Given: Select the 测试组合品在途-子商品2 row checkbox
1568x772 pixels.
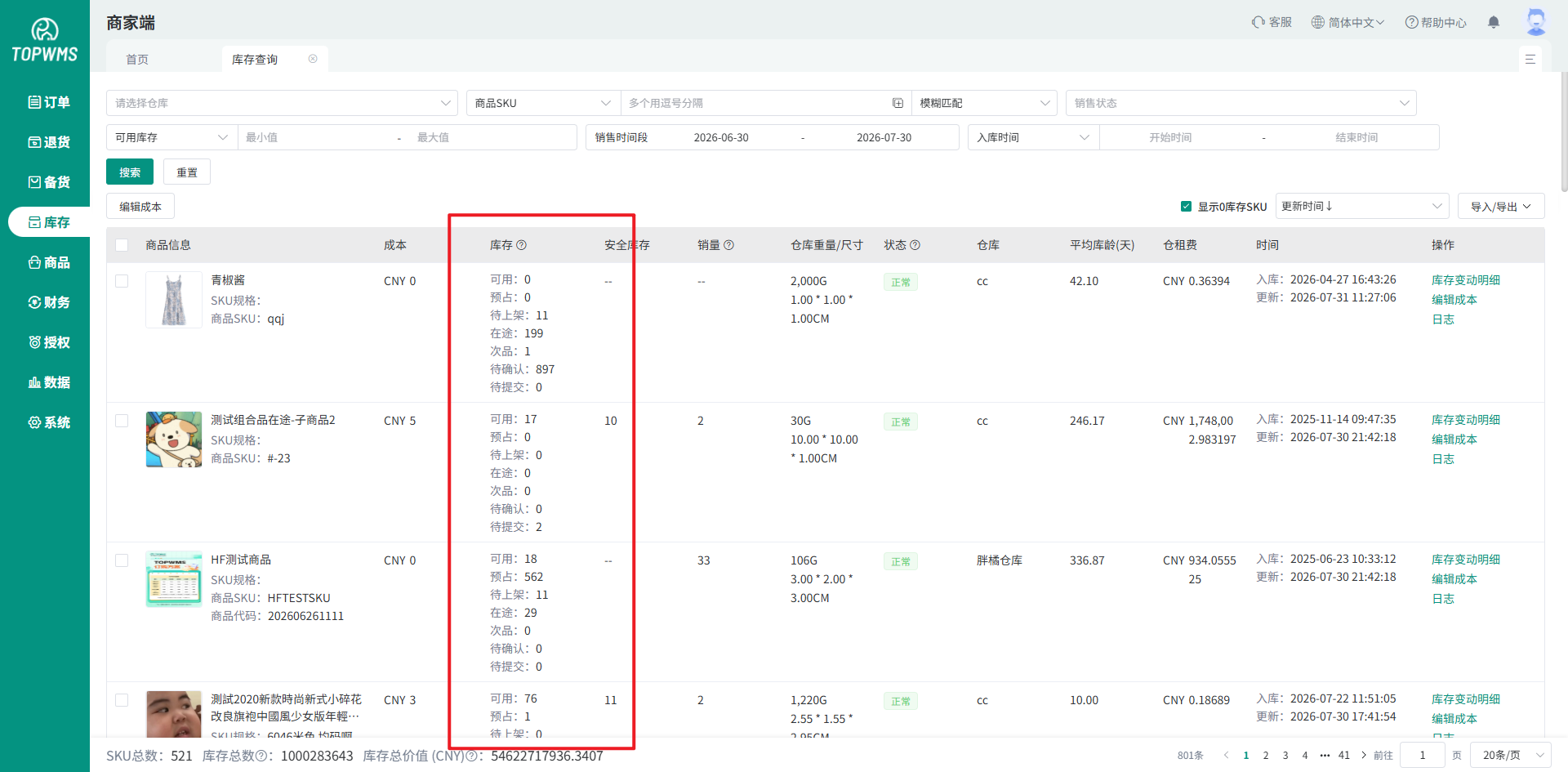Looking at the screenshot, I should click(x=122, y=421).
